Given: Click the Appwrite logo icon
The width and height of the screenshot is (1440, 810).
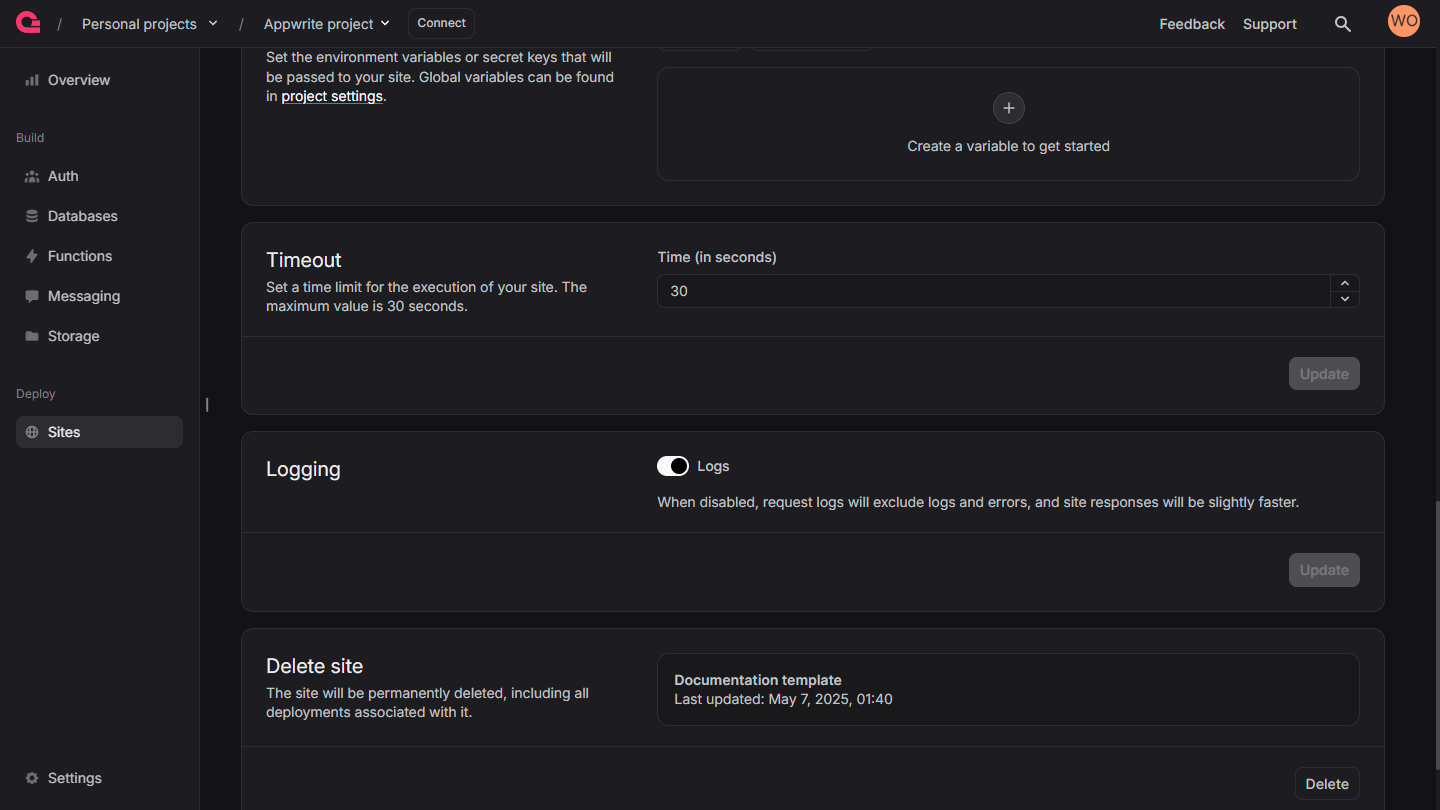Looking at the screenshot, I should tap(28, 22).
